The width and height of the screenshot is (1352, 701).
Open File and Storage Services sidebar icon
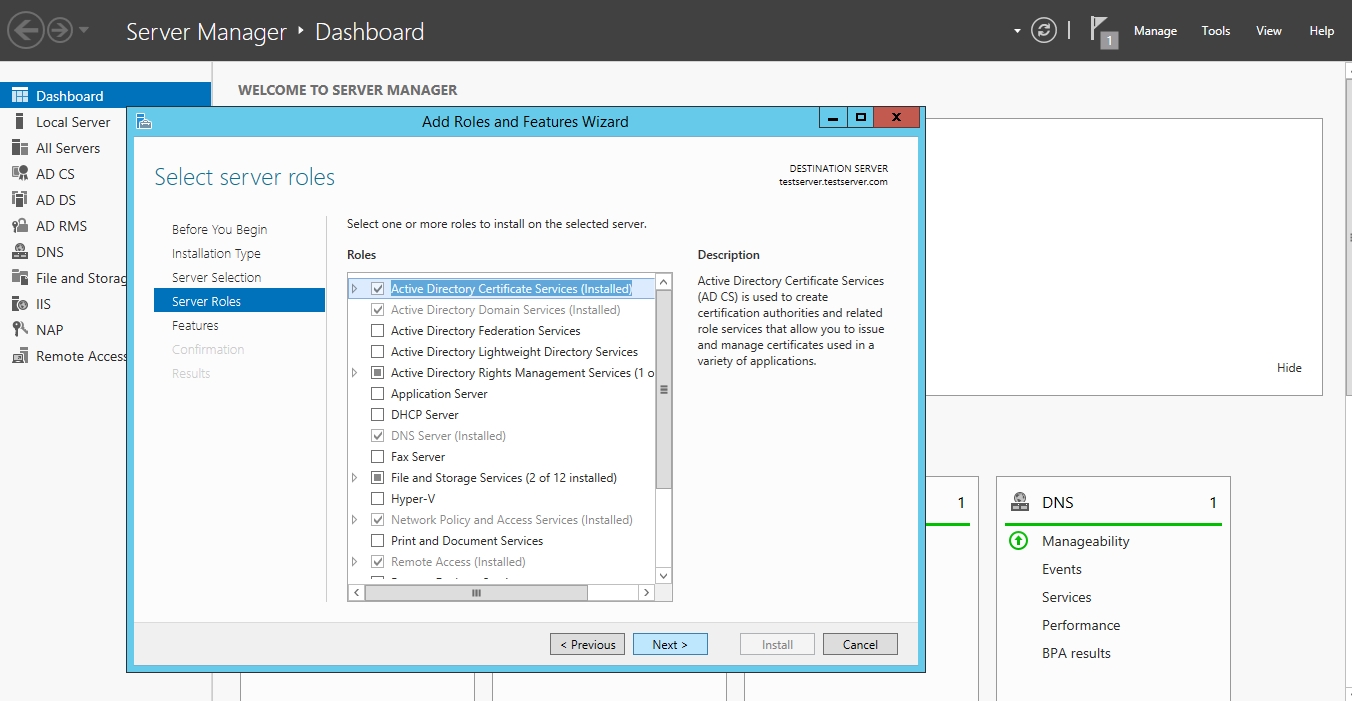tap(19, 277)
